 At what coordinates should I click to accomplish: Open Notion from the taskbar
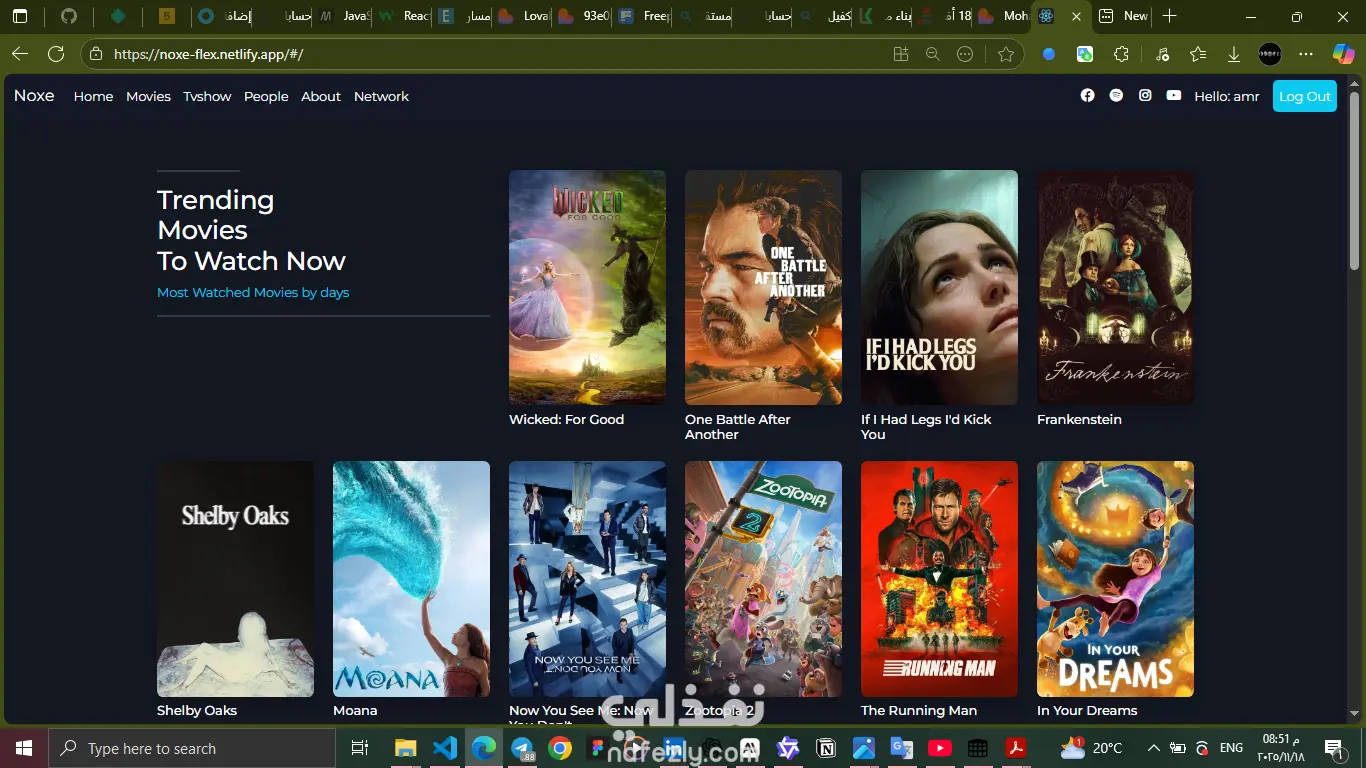tap(826, 748)
